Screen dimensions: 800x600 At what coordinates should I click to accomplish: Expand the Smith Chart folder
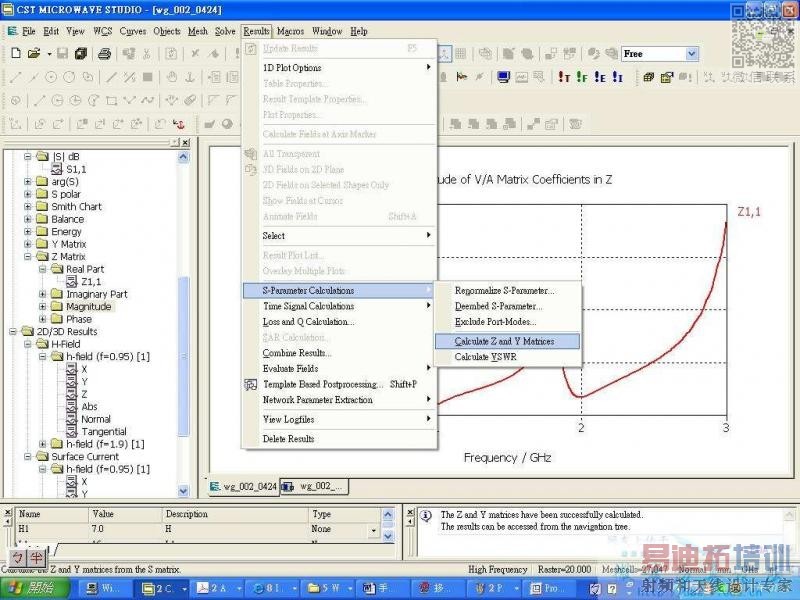(28, 207)
